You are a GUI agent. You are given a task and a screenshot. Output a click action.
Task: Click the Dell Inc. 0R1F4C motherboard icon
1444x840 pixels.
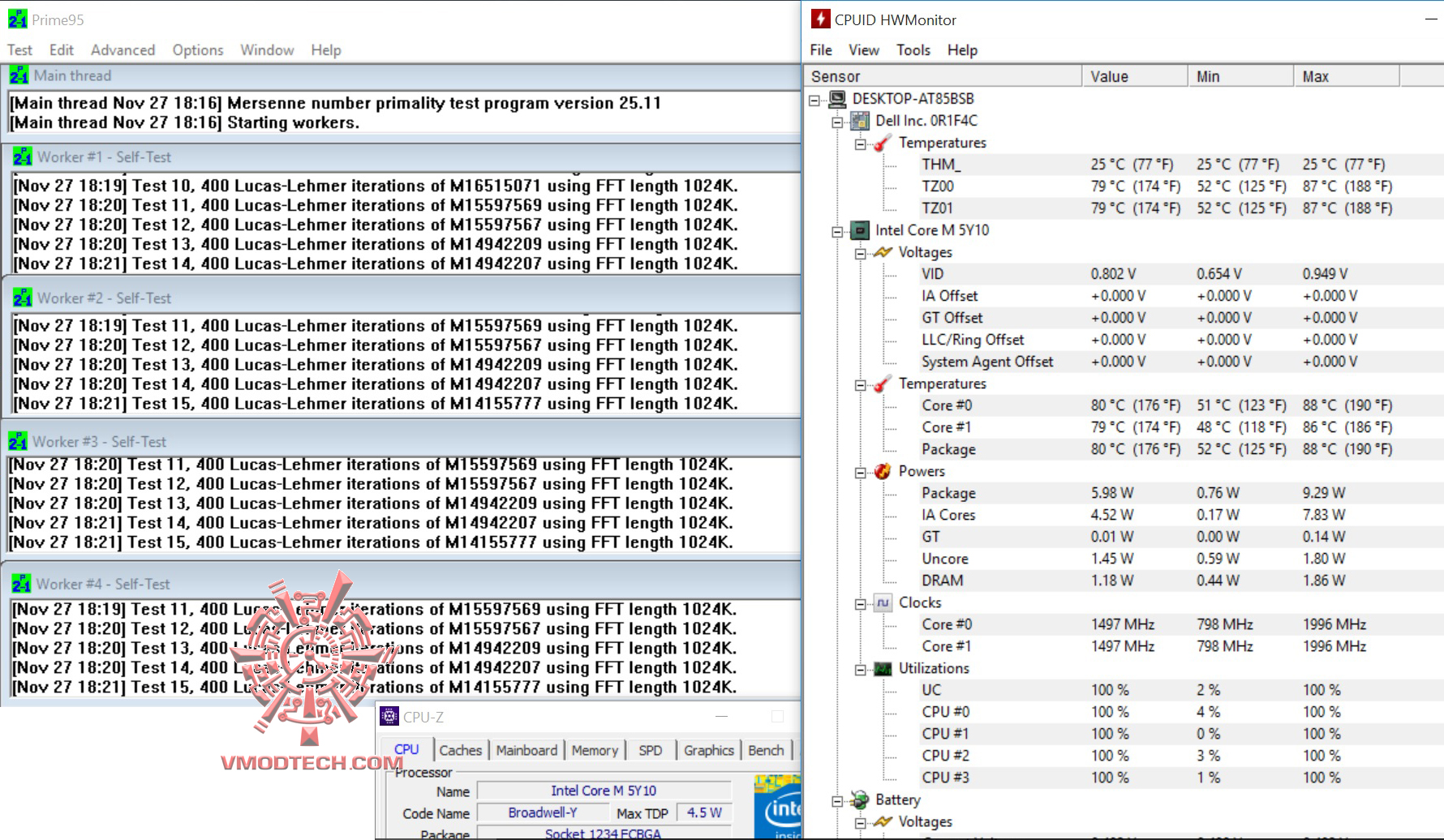coord(860,121)
